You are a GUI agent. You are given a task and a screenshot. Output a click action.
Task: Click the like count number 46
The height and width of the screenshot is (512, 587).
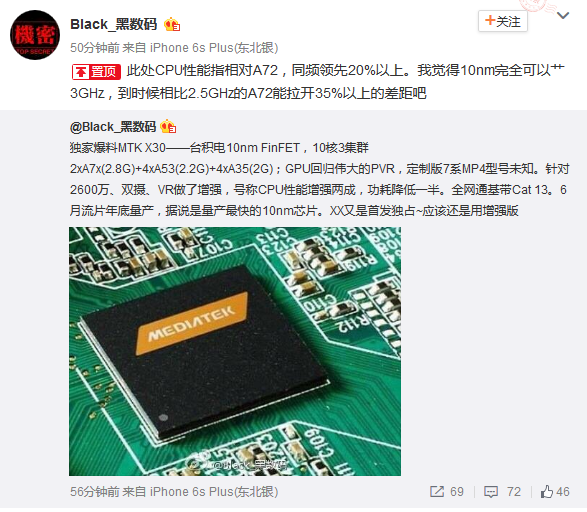[563, 491]
